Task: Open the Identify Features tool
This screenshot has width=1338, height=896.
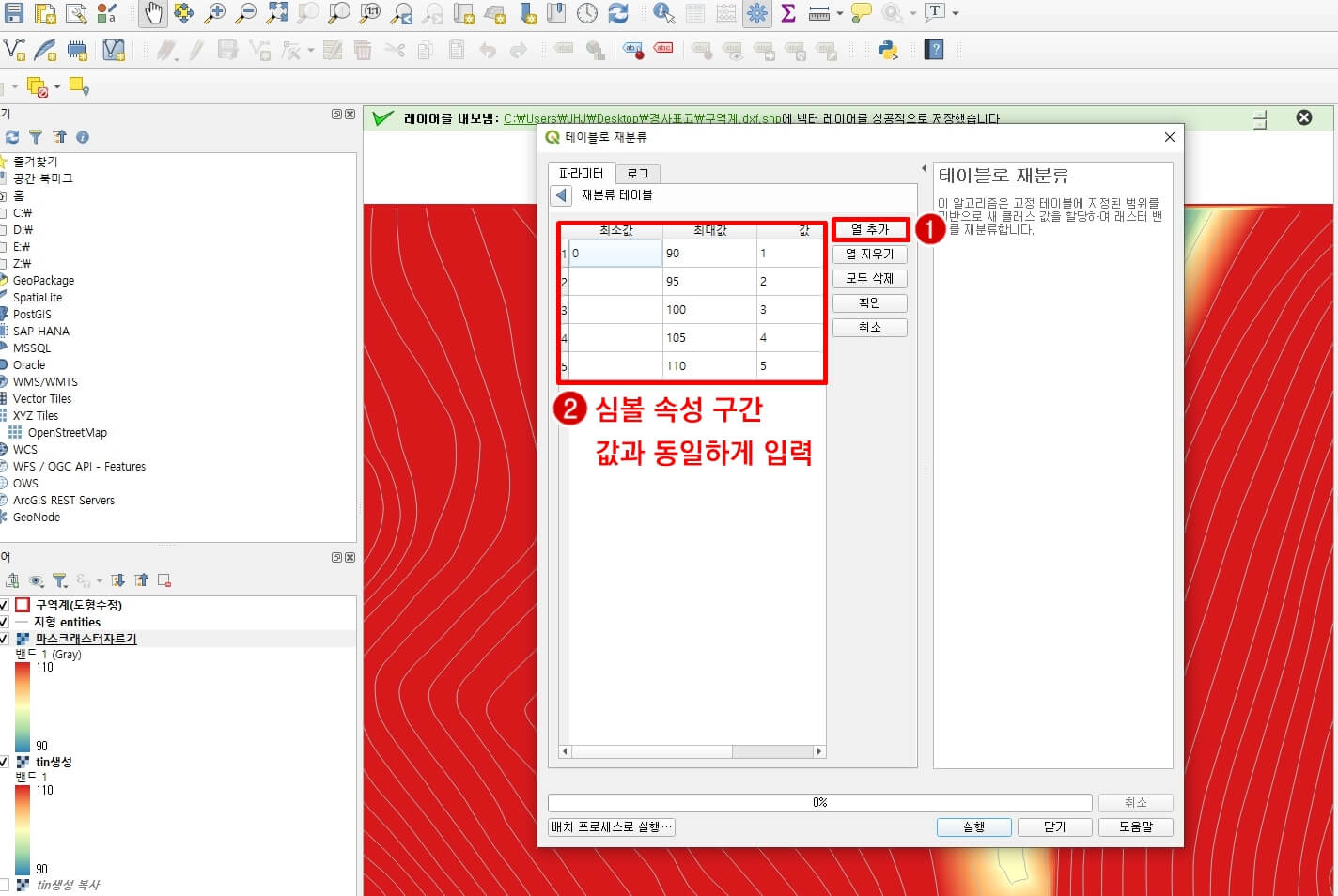Action: coord(663,13)
